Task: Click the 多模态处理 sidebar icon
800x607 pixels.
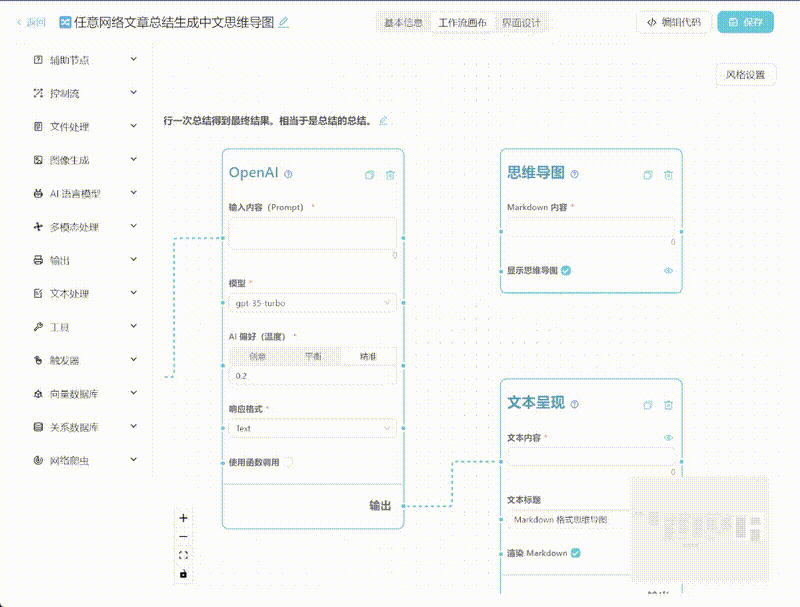Action: pyautogui.click(x=38, y=226)
